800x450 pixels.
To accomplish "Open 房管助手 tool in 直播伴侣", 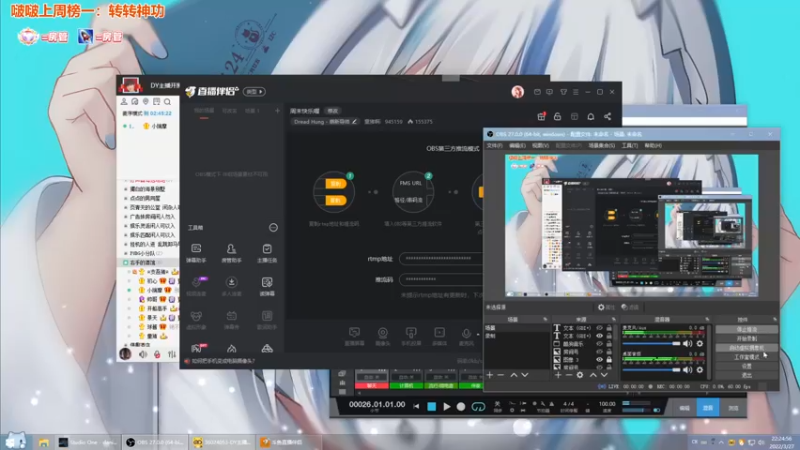I will (x=231, y=253).
